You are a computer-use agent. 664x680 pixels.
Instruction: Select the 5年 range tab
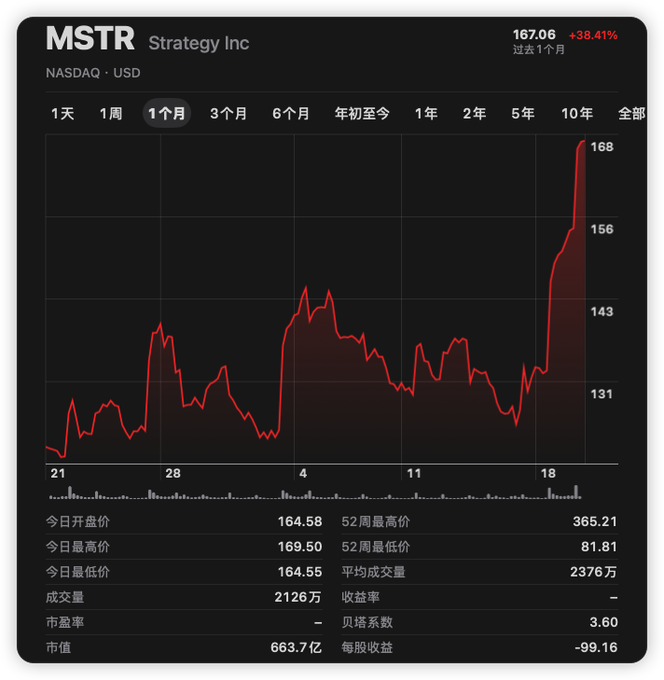pyautogui.click(x=523, y=114)
